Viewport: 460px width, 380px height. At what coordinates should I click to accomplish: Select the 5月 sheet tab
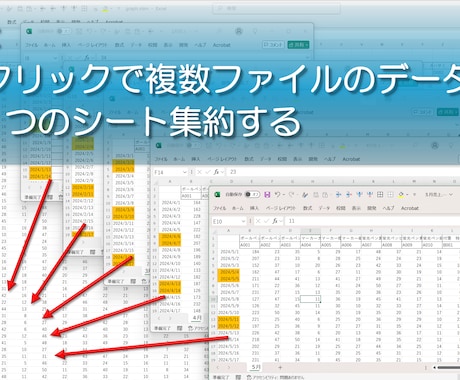[255, 367]
